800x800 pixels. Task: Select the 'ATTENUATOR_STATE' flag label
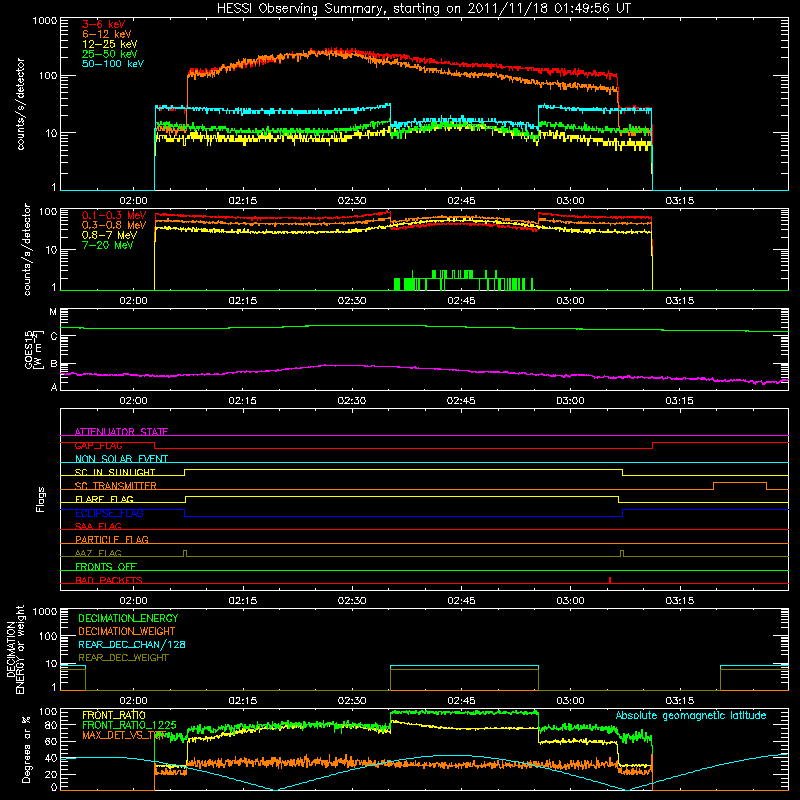click(x=121, y=432)
